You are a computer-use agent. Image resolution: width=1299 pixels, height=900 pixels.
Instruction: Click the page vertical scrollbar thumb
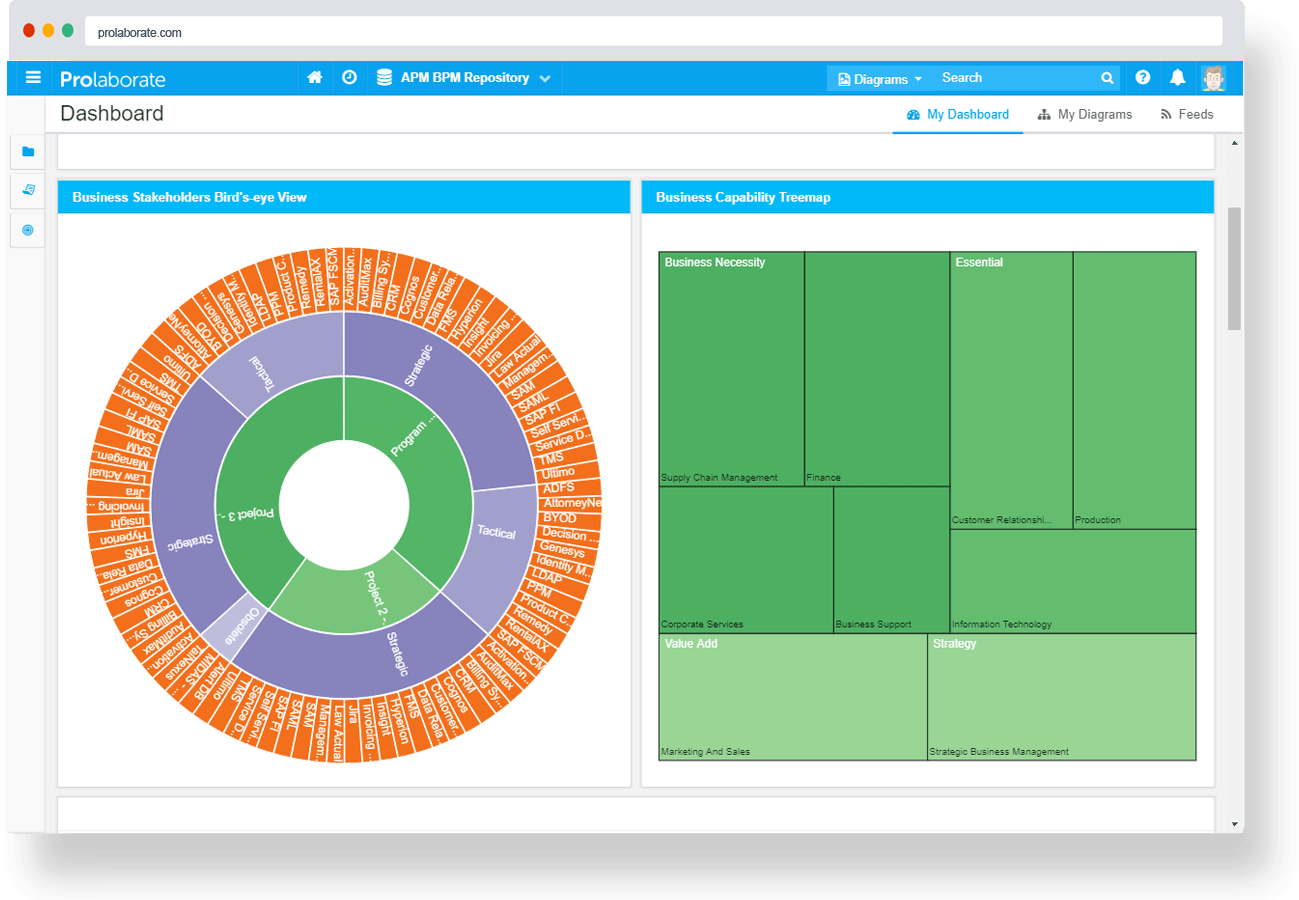(1234, 268)
